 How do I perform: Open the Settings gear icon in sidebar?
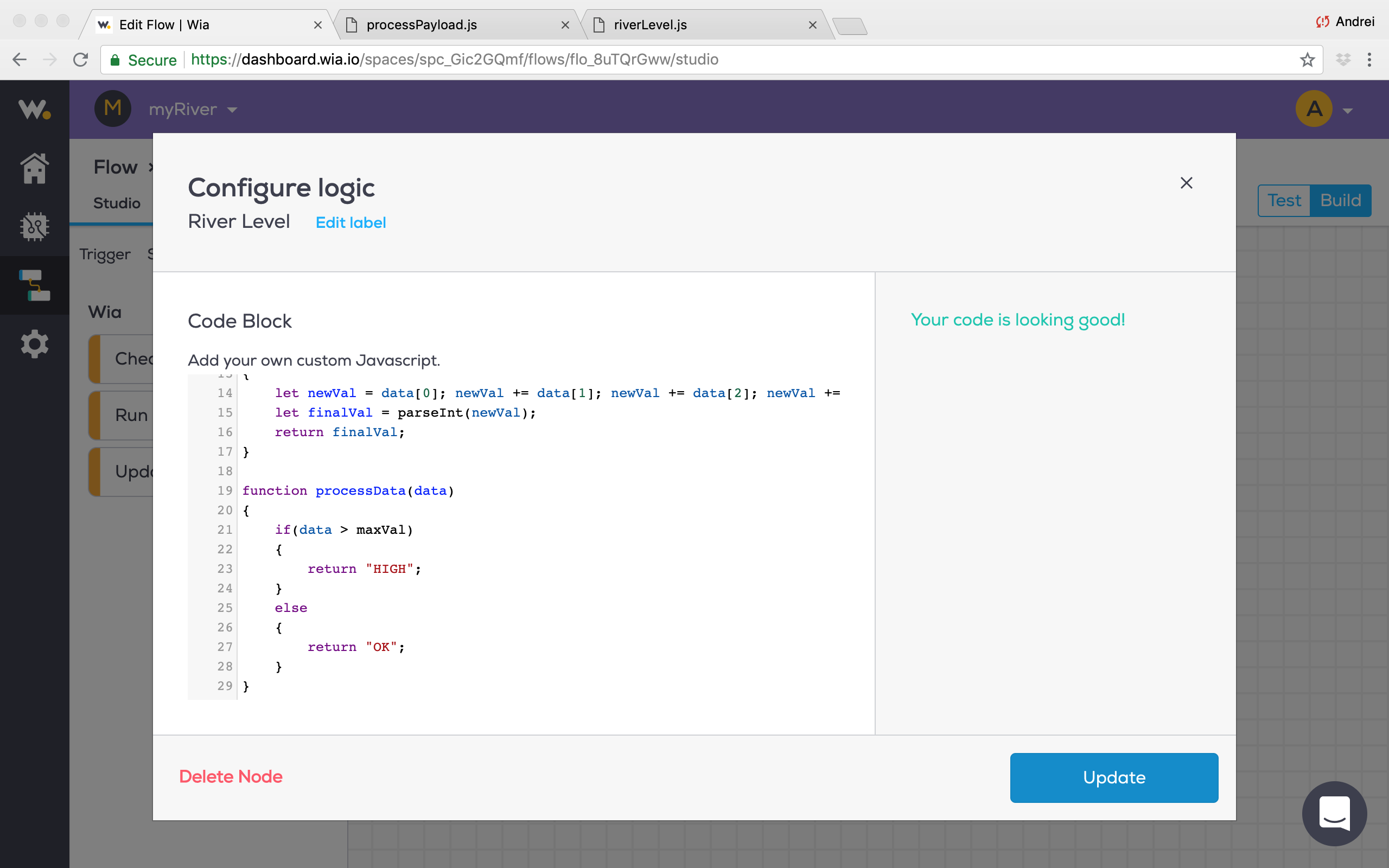pyautogui.click(x=34, y=344)
